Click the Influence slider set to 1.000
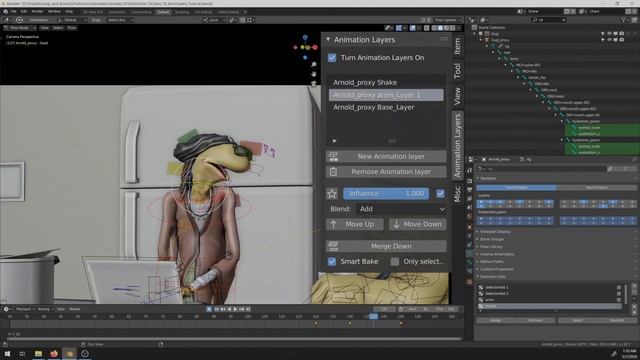Screen dimensions: 640x360 [x=386, y=193]
